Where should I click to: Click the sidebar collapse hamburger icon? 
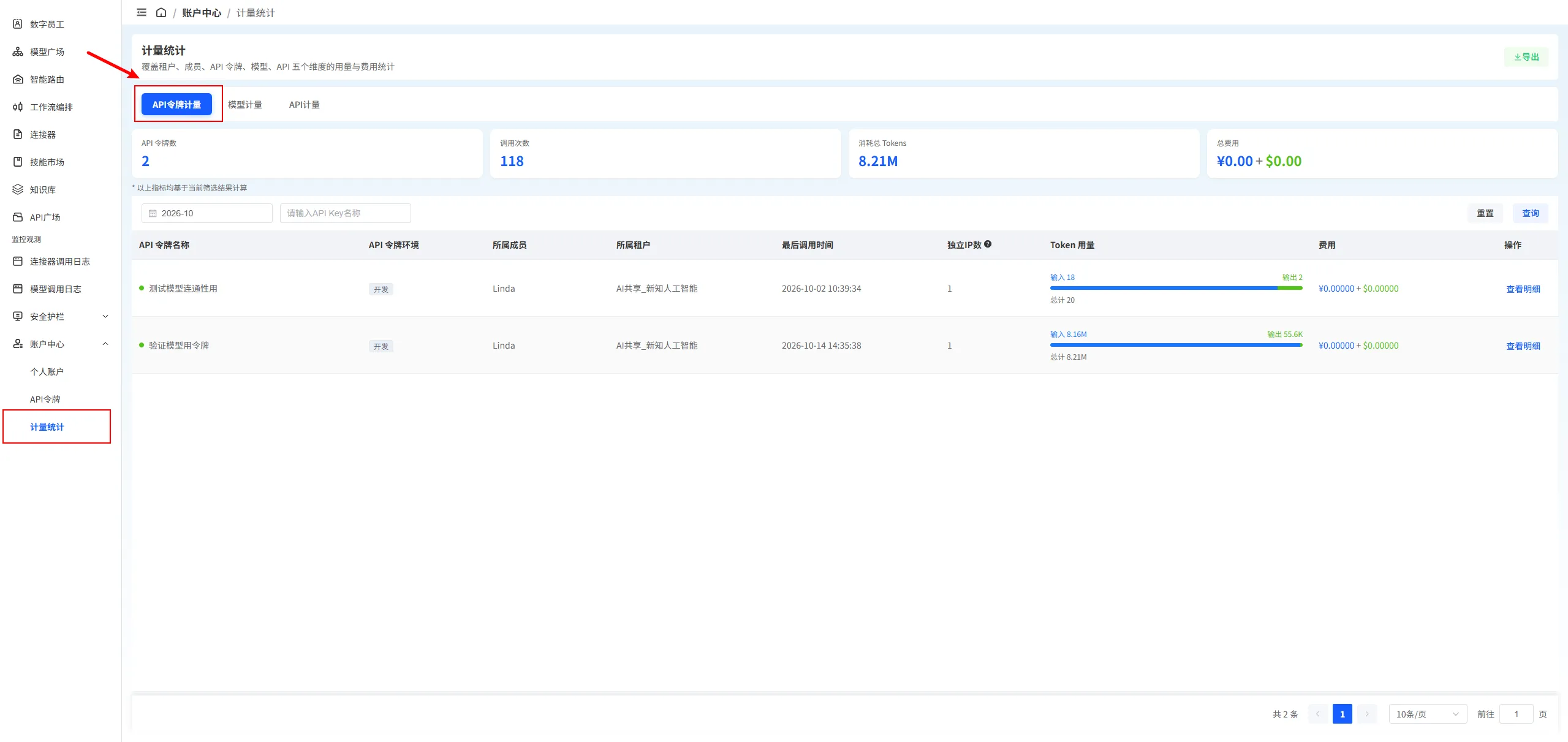[x=142, y=12]
